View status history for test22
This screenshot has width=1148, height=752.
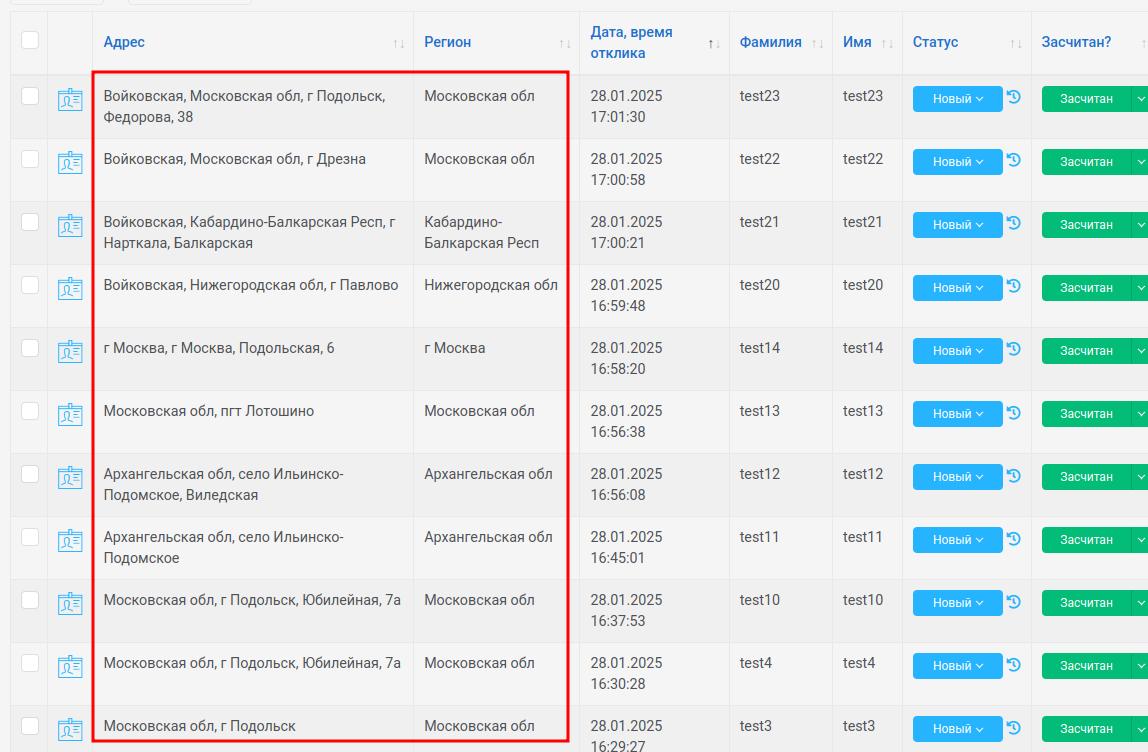pyautogui.click(x=1013, y=160)
